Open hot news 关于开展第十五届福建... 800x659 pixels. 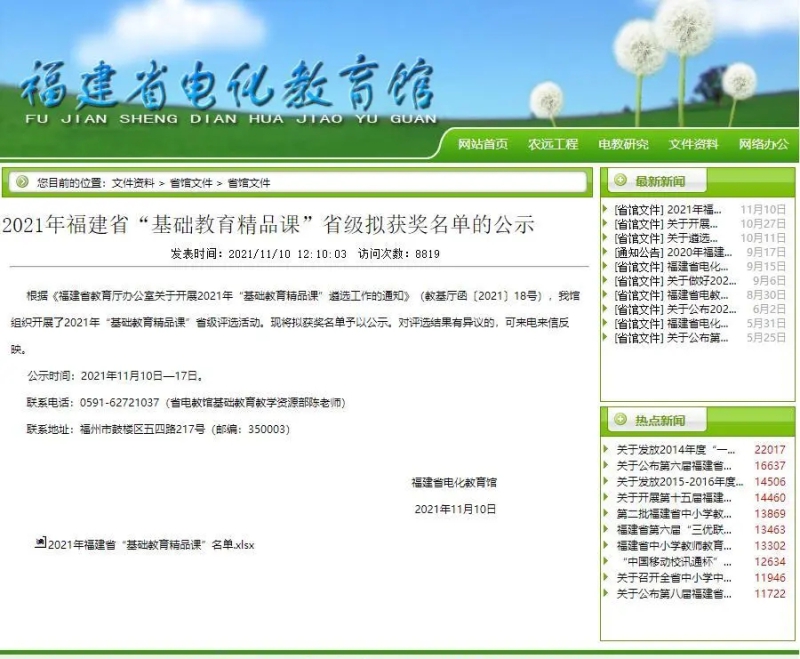pyautogui.click(x=674, y=498)
